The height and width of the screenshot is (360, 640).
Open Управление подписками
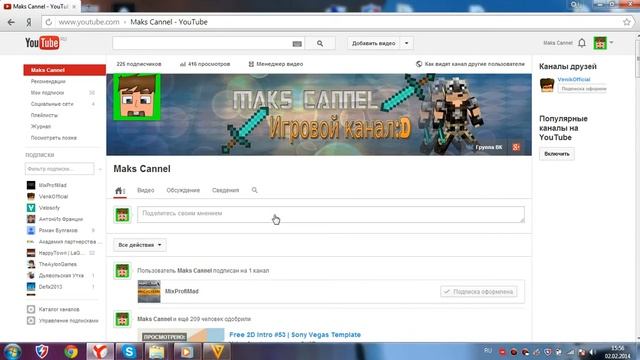[x=68, y=321]
